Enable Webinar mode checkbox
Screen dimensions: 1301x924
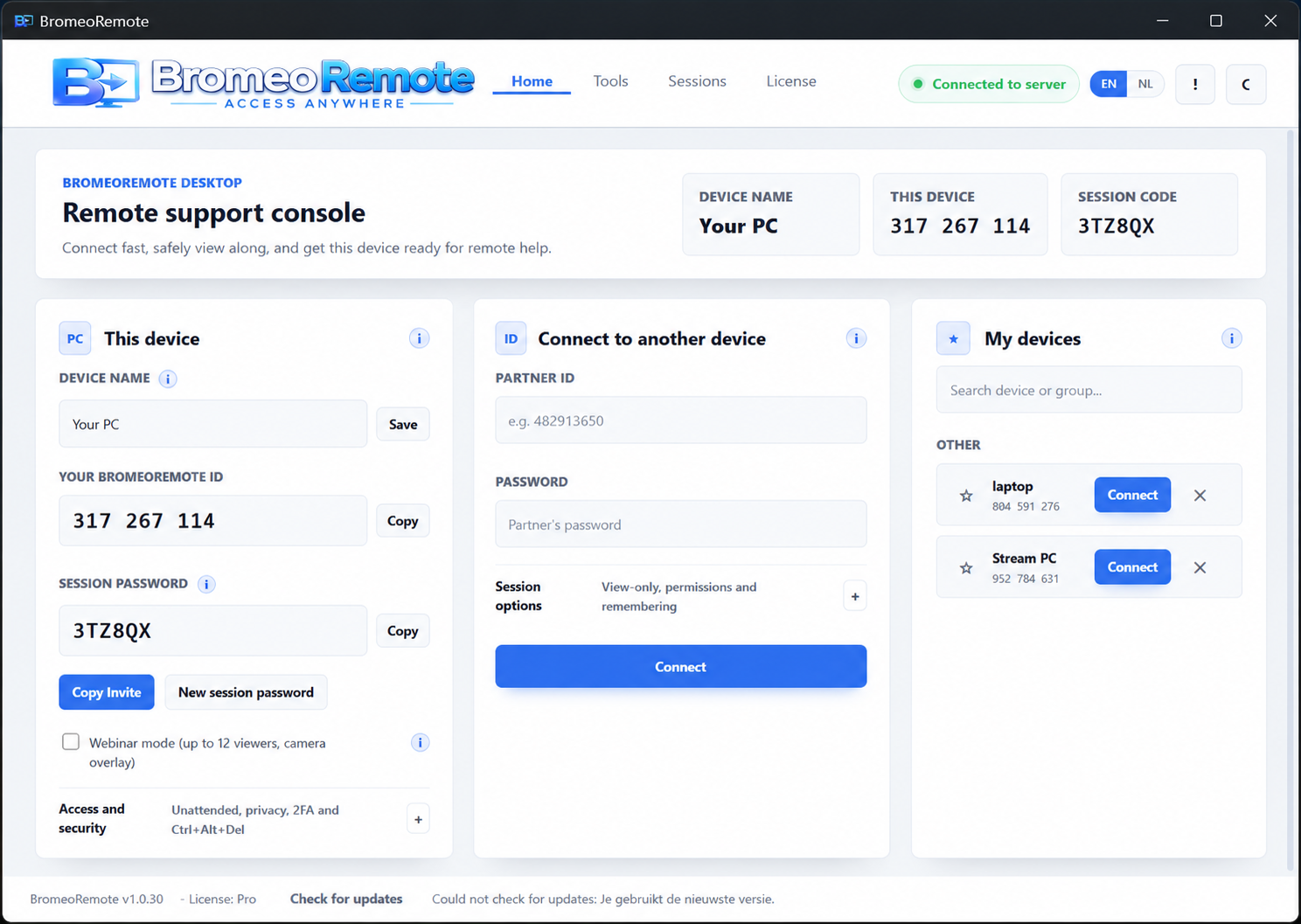71,742
